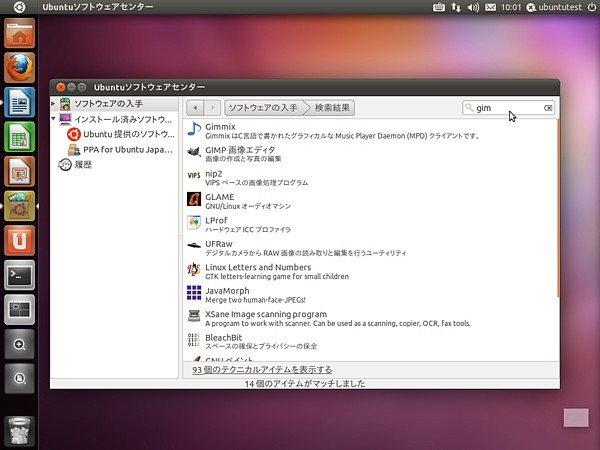This screenshot has width=600, height=450.
Task: Select the BleachBit result title
Action: click(223, 338)
